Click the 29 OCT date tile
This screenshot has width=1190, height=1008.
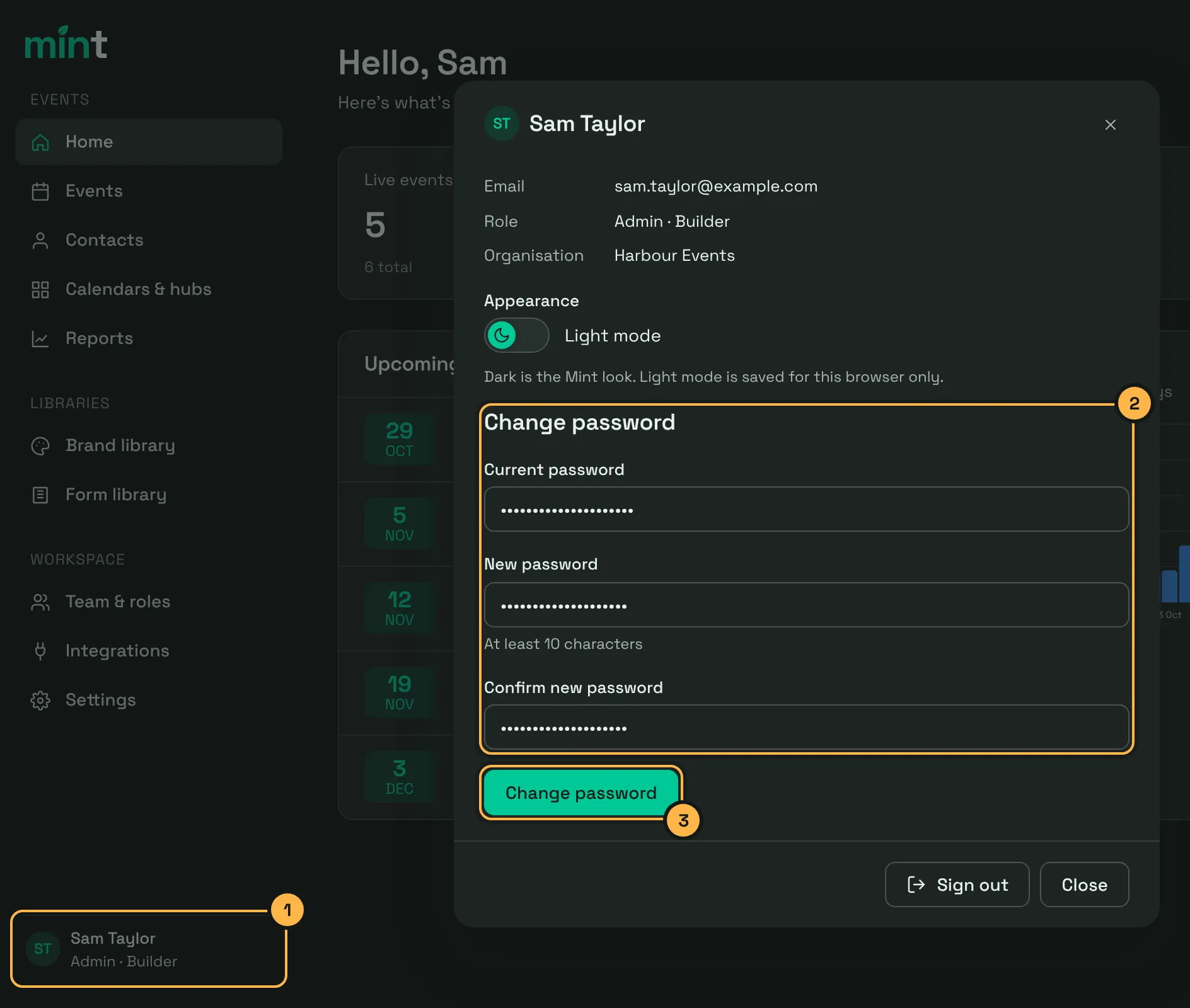[x=400, y=439]
